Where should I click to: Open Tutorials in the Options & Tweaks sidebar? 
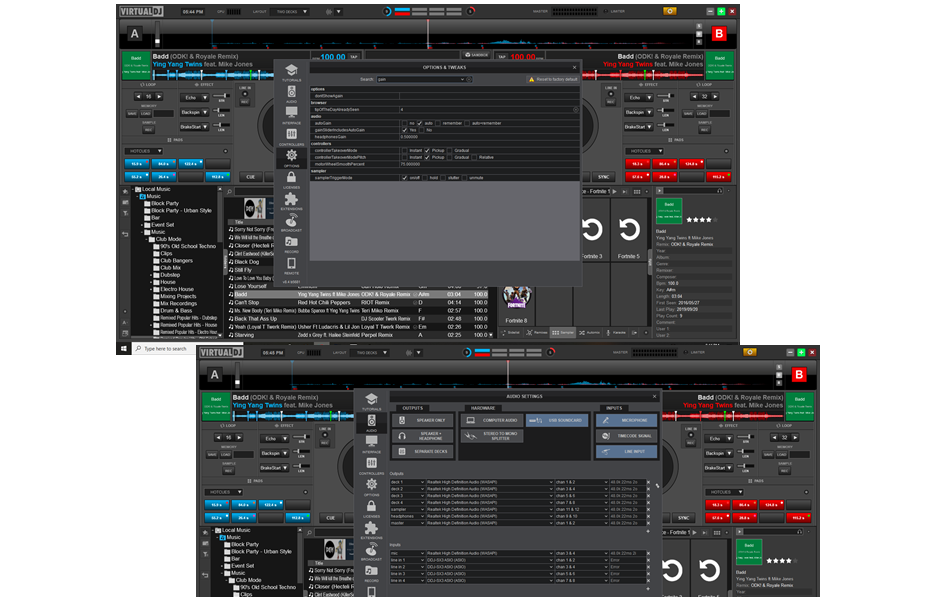pos(291,72)
